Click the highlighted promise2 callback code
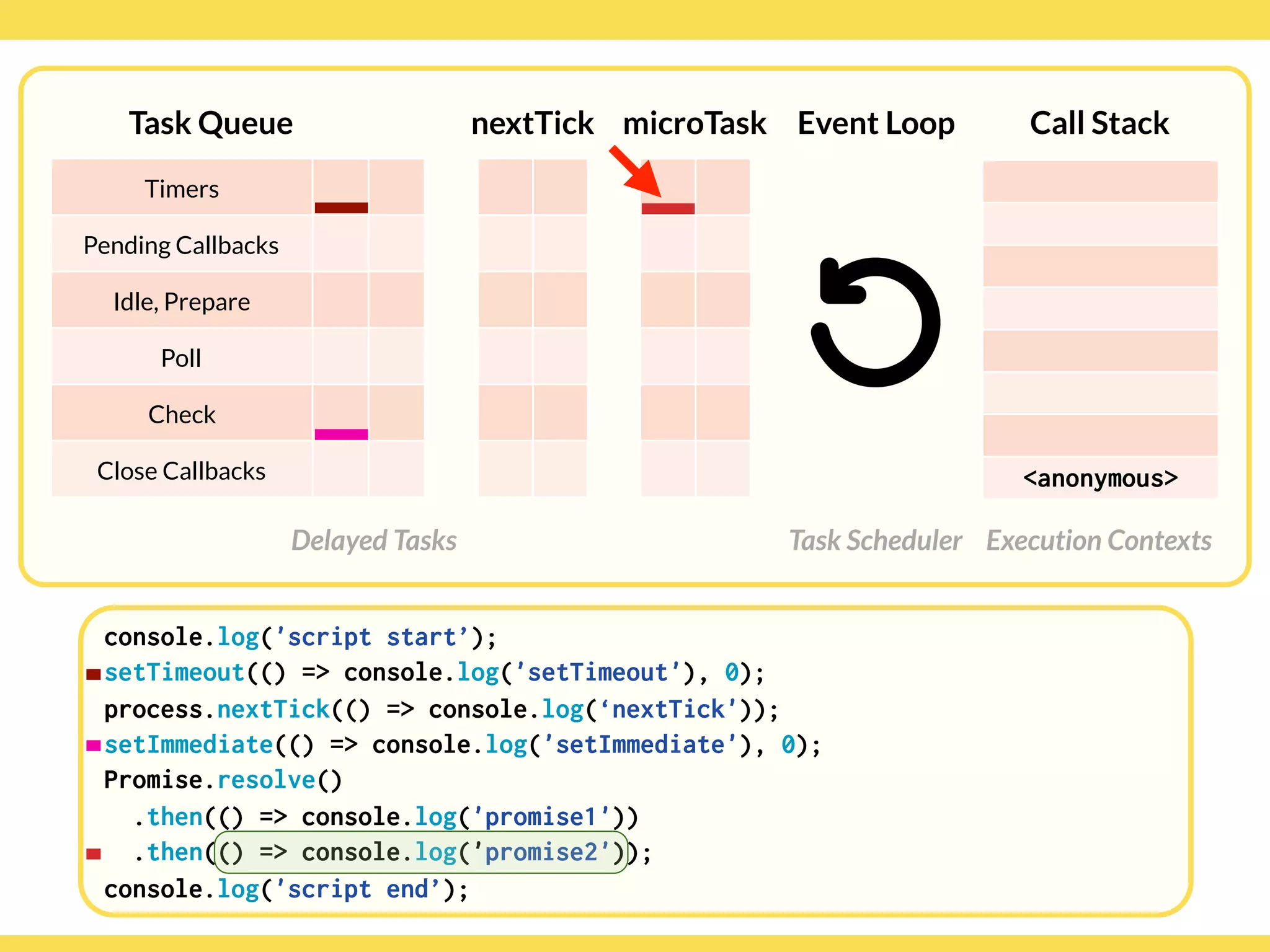1270x952 pixels. pos(420,853)
